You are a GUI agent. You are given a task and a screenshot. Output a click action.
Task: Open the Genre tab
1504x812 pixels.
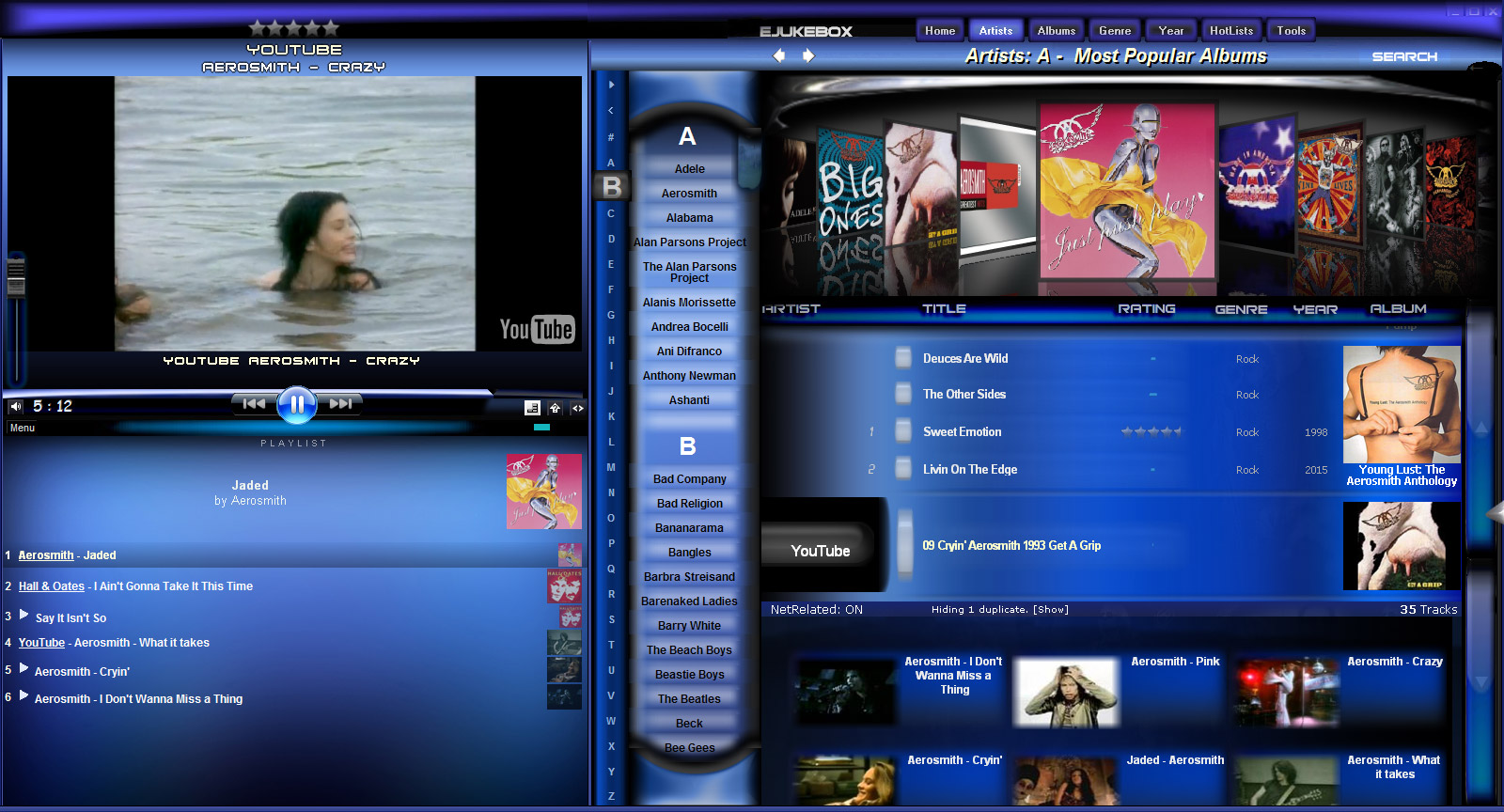pyautogui.click(x=1115, y=31)
